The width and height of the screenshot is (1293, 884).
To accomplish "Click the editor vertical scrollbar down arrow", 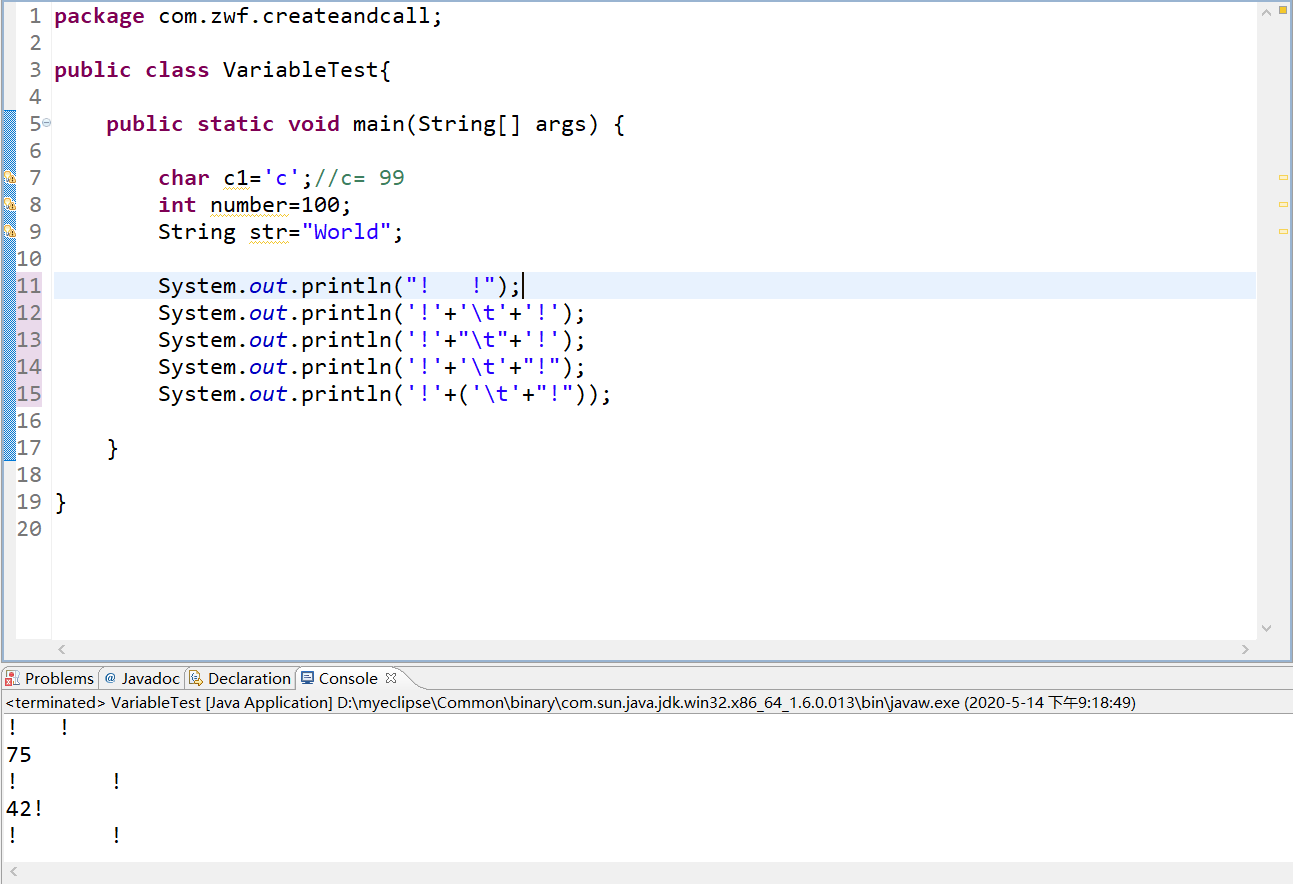I will coord(1267,628).
